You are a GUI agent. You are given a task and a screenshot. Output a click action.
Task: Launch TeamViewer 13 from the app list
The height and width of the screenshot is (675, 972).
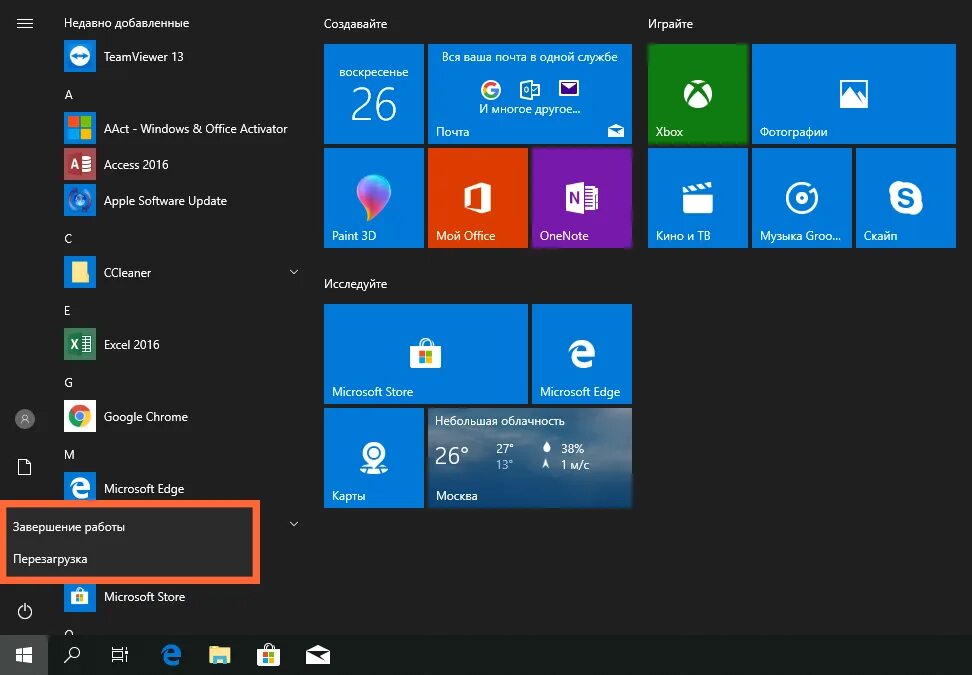click(182, 56)
